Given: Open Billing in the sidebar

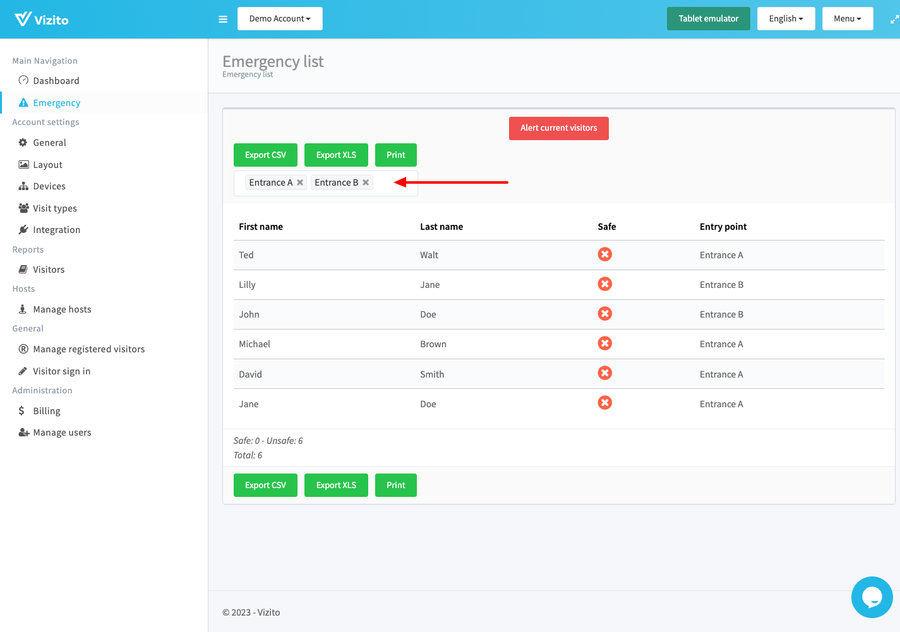Looking at the screenshot, I should 46,411.
